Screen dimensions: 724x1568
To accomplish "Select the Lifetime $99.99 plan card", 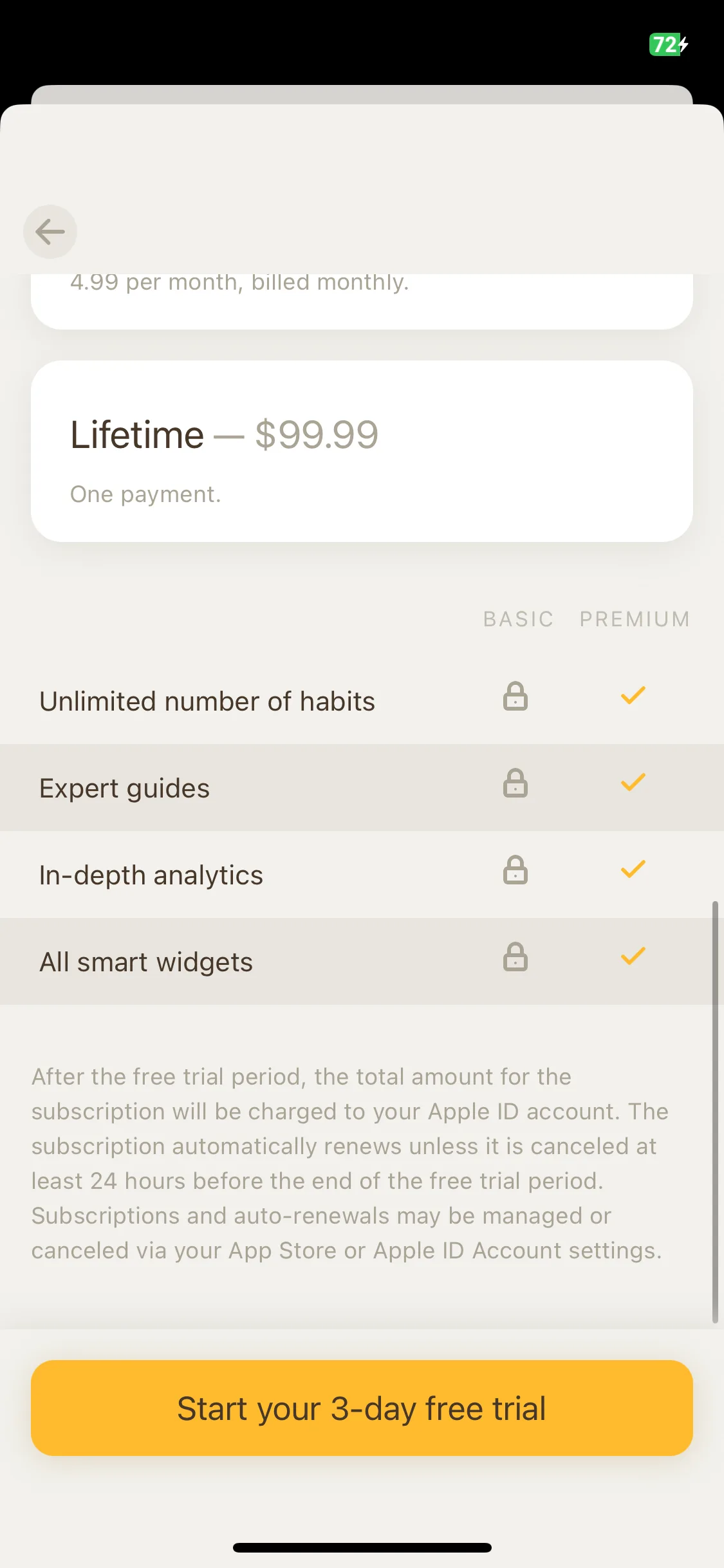I will [362, 451].
